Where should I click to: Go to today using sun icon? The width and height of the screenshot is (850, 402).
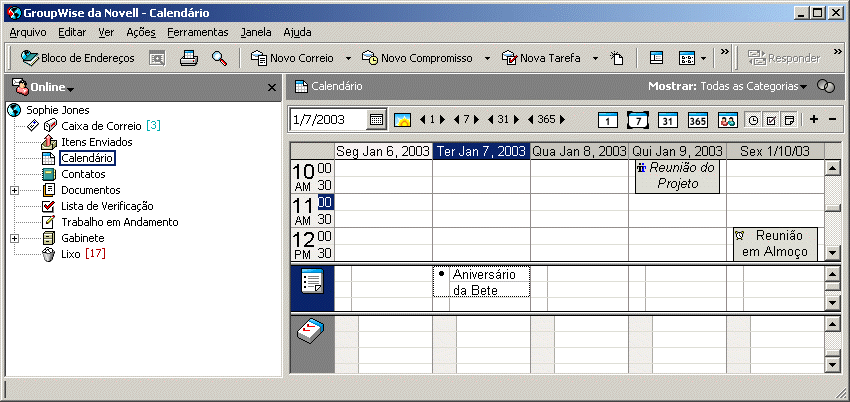coord(402,120)
